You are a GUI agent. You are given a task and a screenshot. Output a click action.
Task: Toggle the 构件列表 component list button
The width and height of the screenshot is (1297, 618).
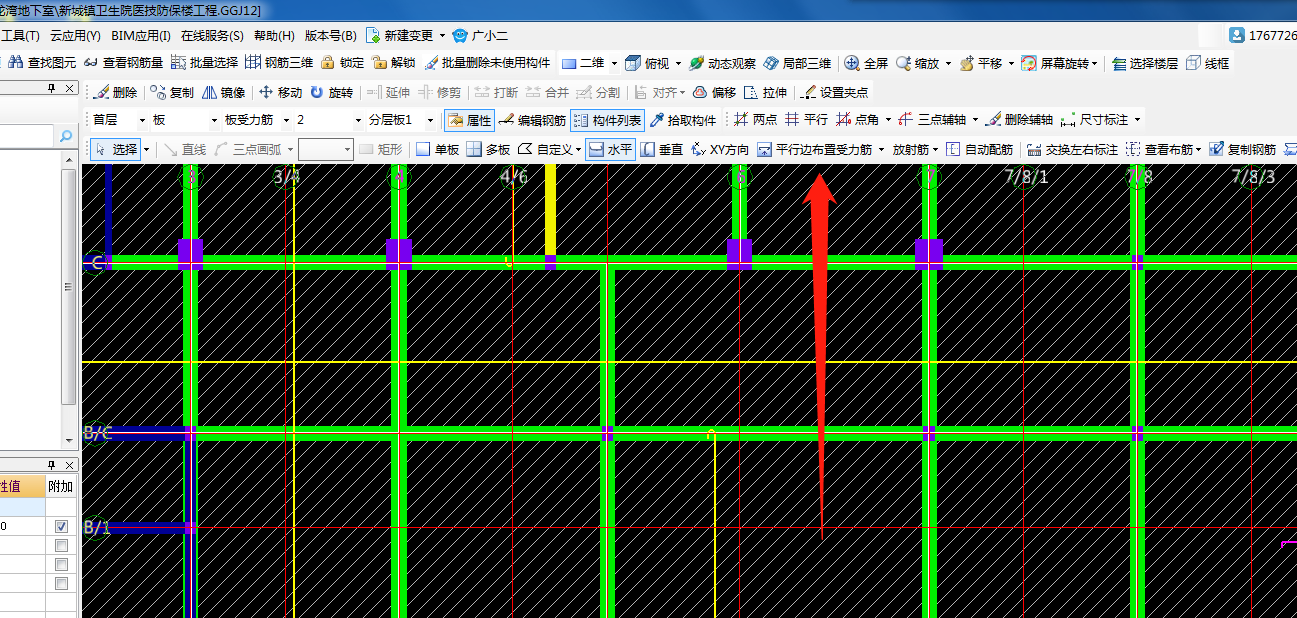pyautogui.click(x=607, y=120)
